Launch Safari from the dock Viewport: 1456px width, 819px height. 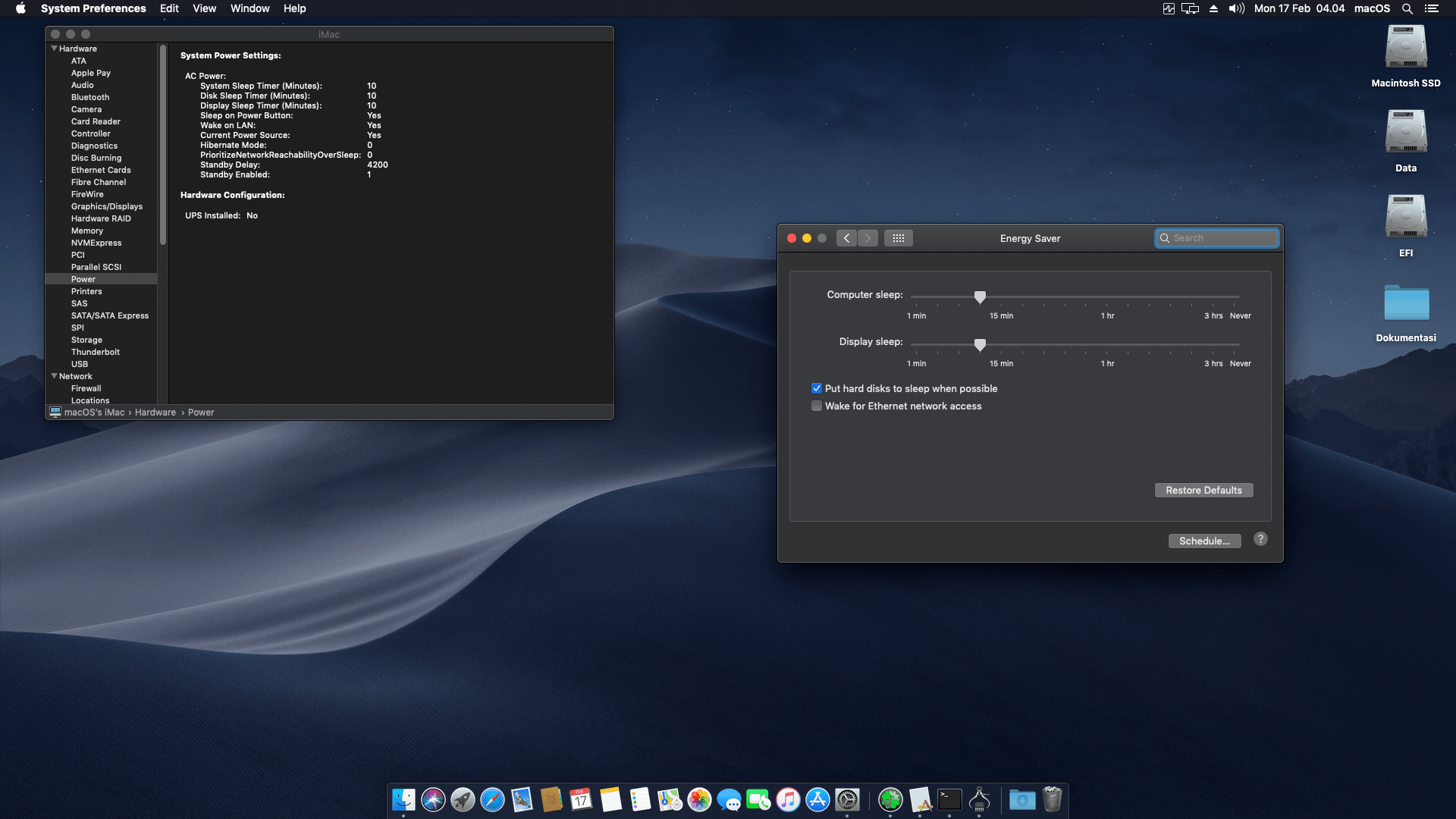[x=492, y=799]
